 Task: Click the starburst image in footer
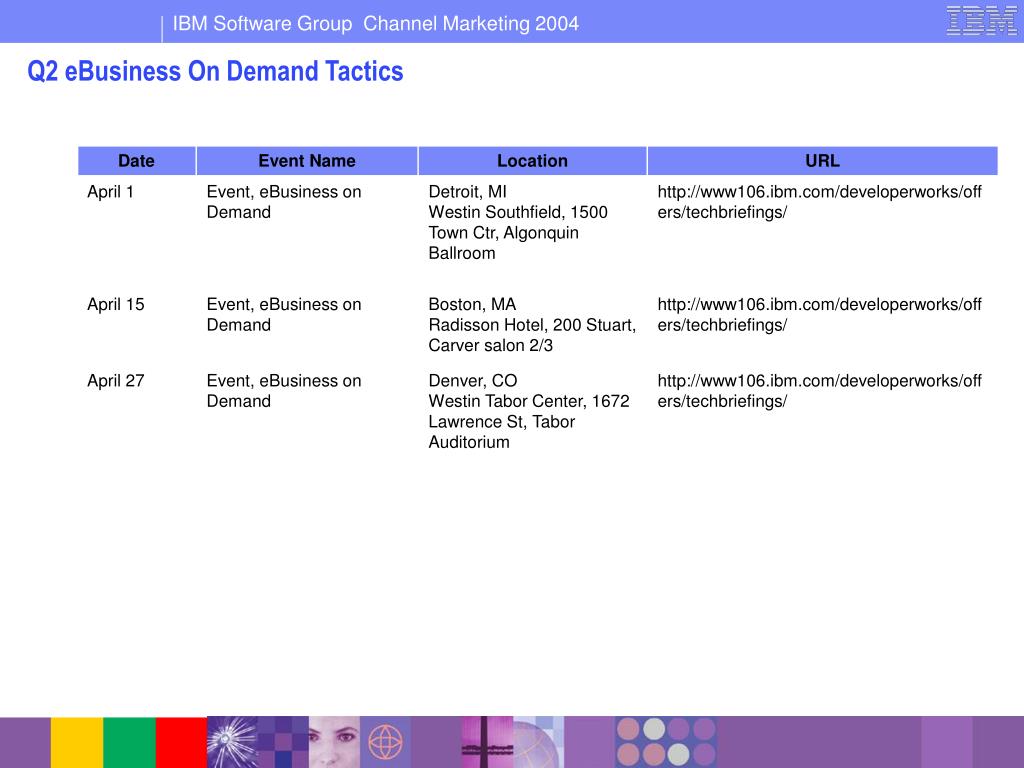(232, 743)
